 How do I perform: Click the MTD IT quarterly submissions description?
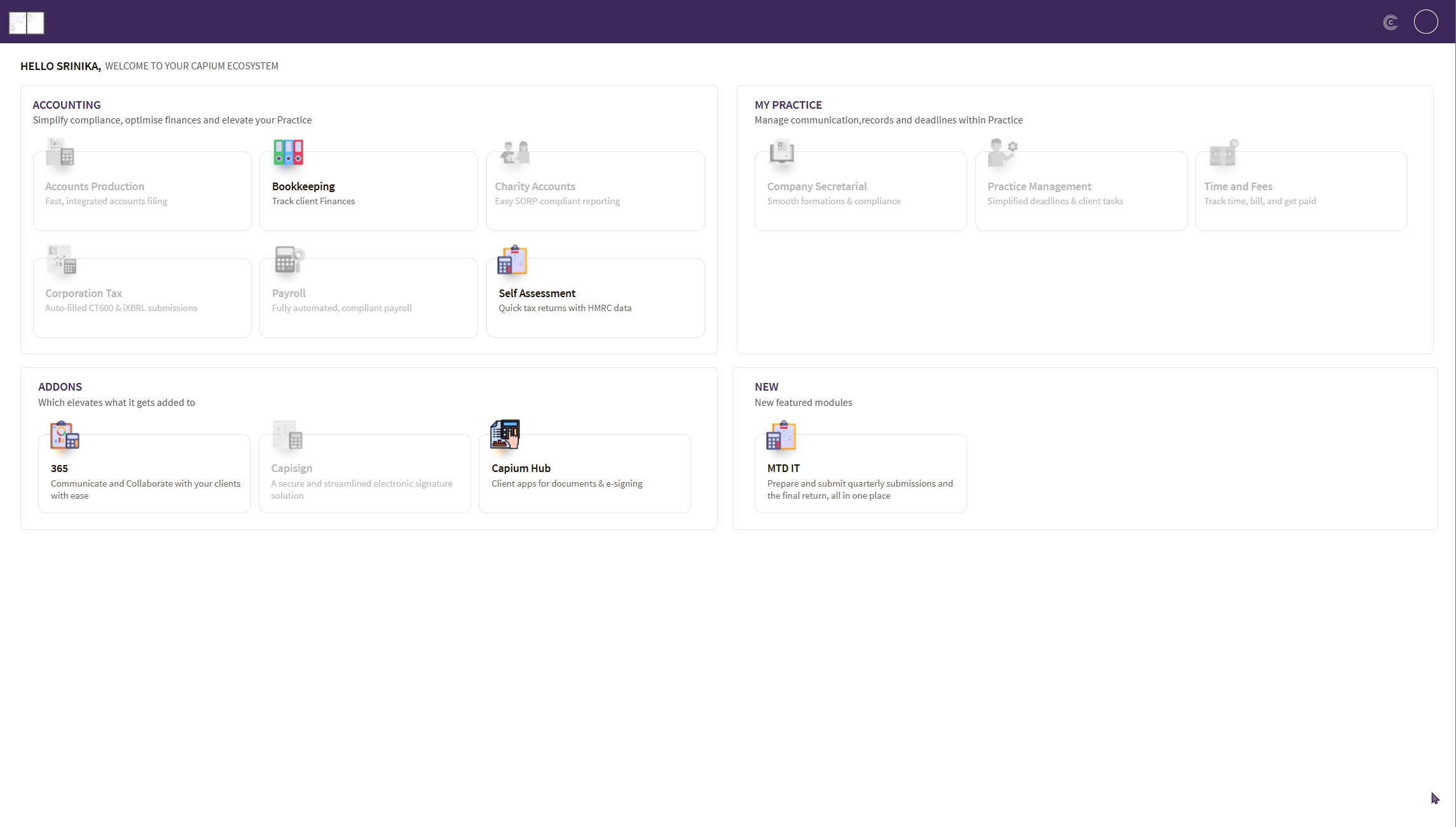[x=860, y=489]
